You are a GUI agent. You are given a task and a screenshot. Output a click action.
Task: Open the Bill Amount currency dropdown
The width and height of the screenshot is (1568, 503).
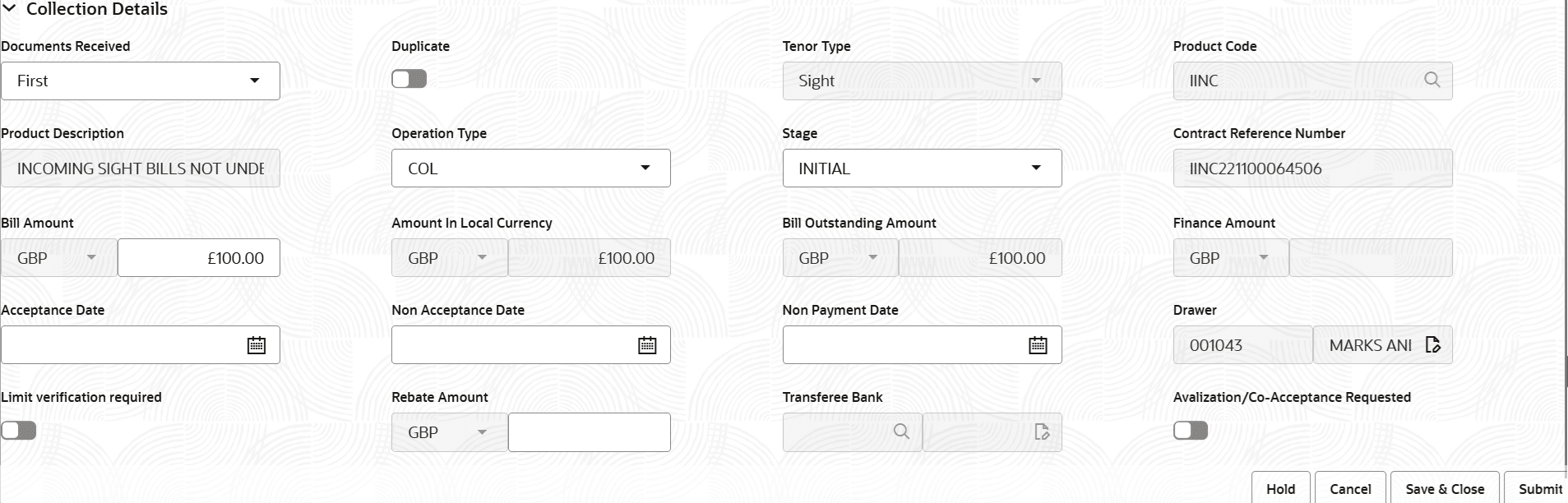pyautogui.click(x=91, y=257)
